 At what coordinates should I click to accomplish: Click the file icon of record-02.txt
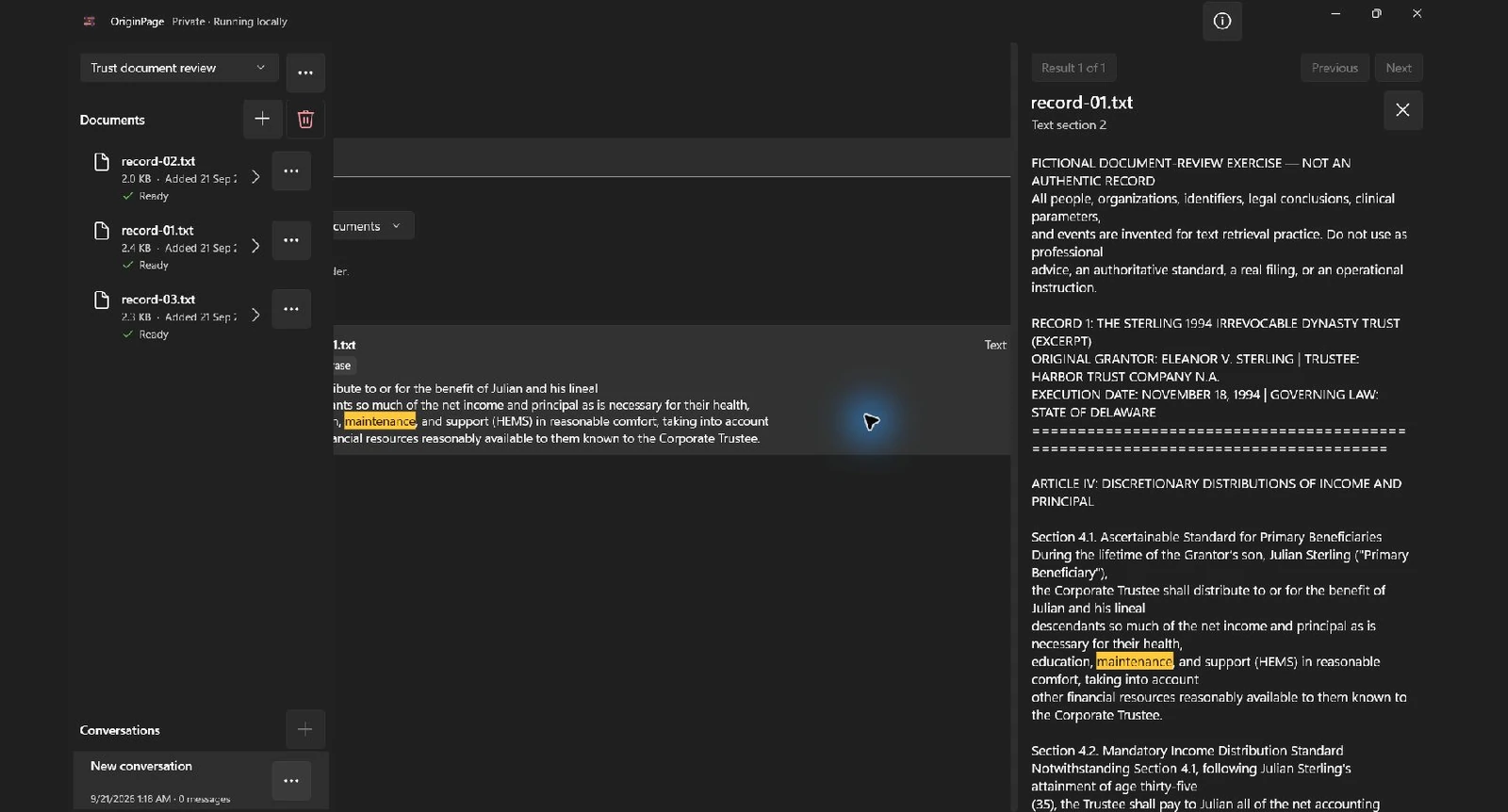(x=102, y=162)
